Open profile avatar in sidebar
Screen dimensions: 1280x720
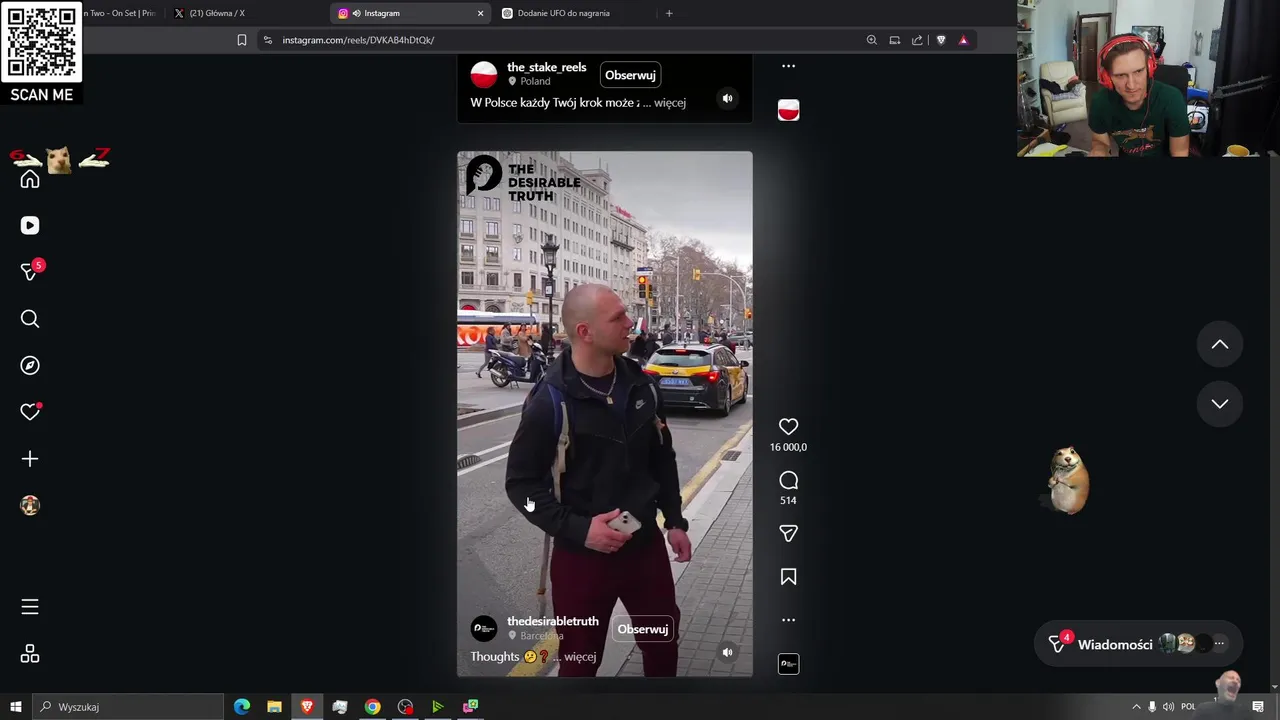[x=30, y=505]
